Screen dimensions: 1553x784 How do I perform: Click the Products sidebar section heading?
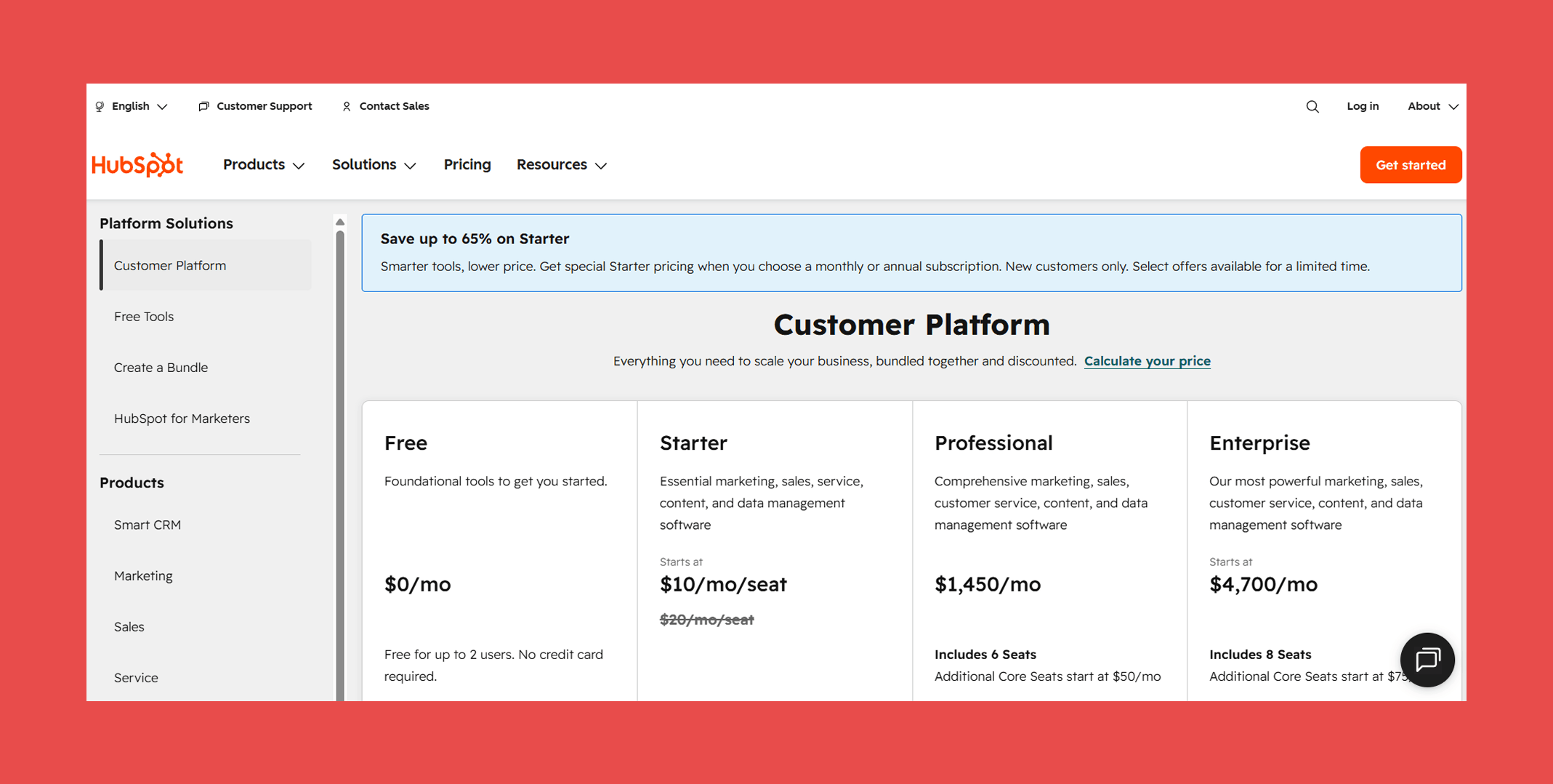[x=132, y=482]
